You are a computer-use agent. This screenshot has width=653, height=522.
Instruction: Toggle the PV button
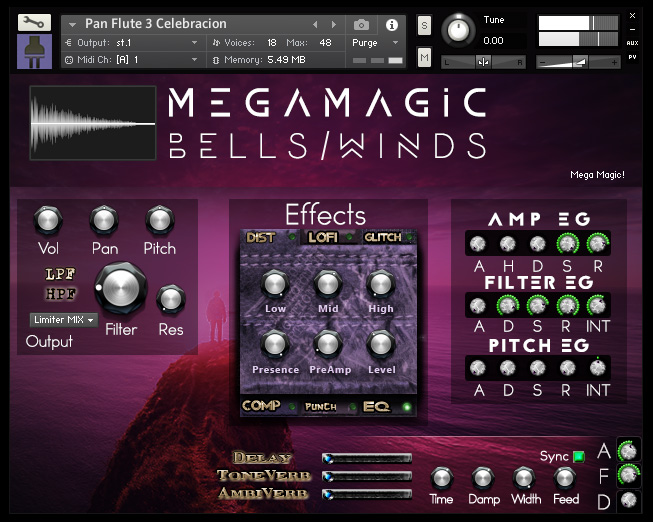tap(632, 57)
